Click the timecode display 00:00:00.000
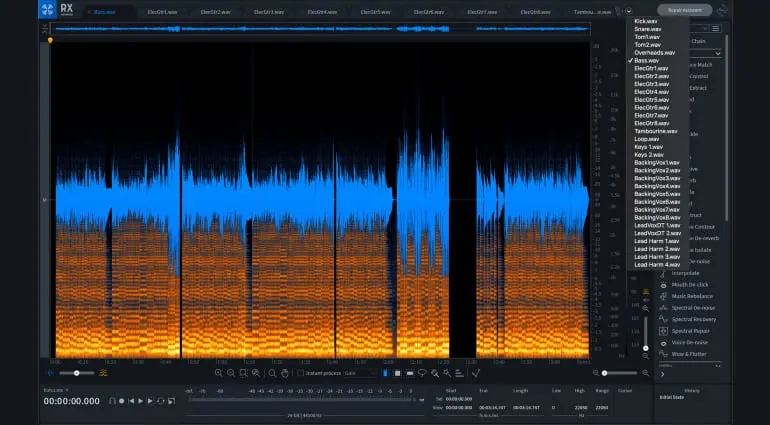770x425 pixels. pos(71,400)
